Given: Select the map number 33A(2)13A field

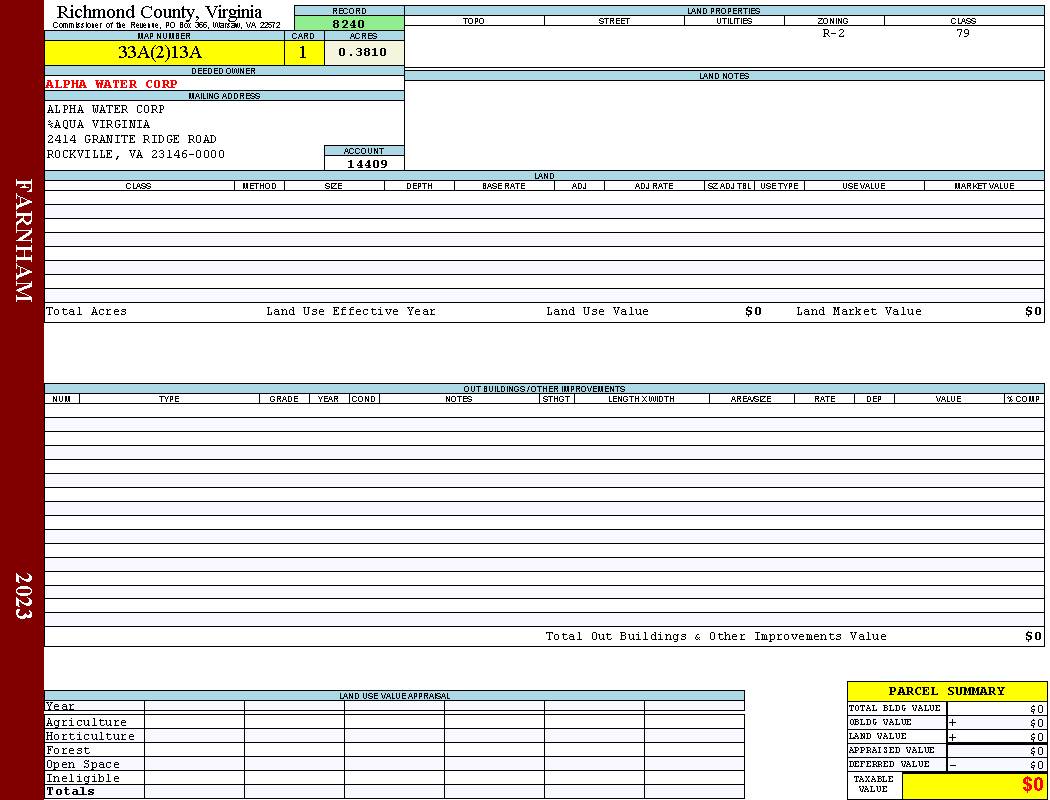Looking at the screenshot, I should (x=165, y=52).
